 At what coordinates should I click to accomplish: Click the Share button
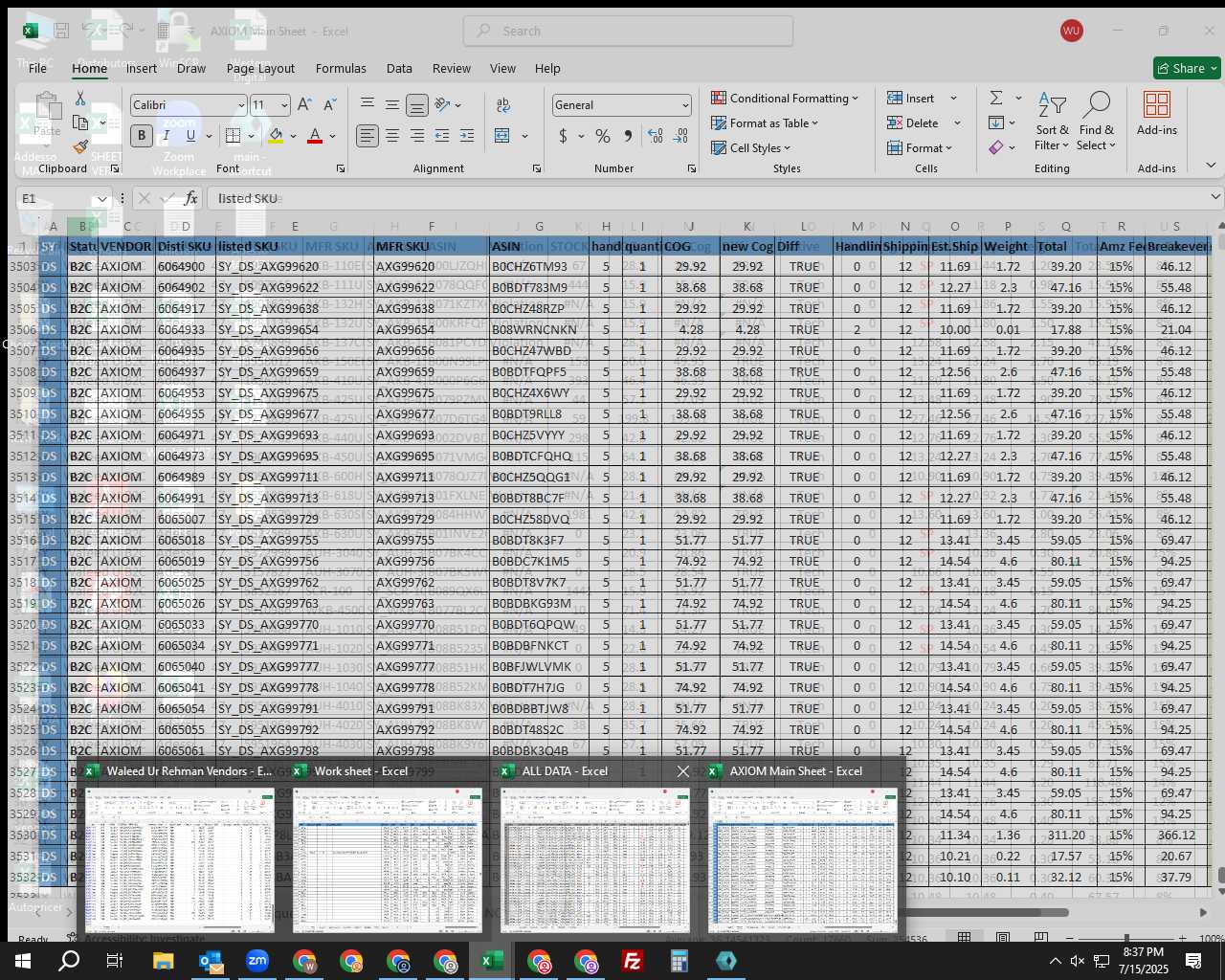tap(1187, 68)
